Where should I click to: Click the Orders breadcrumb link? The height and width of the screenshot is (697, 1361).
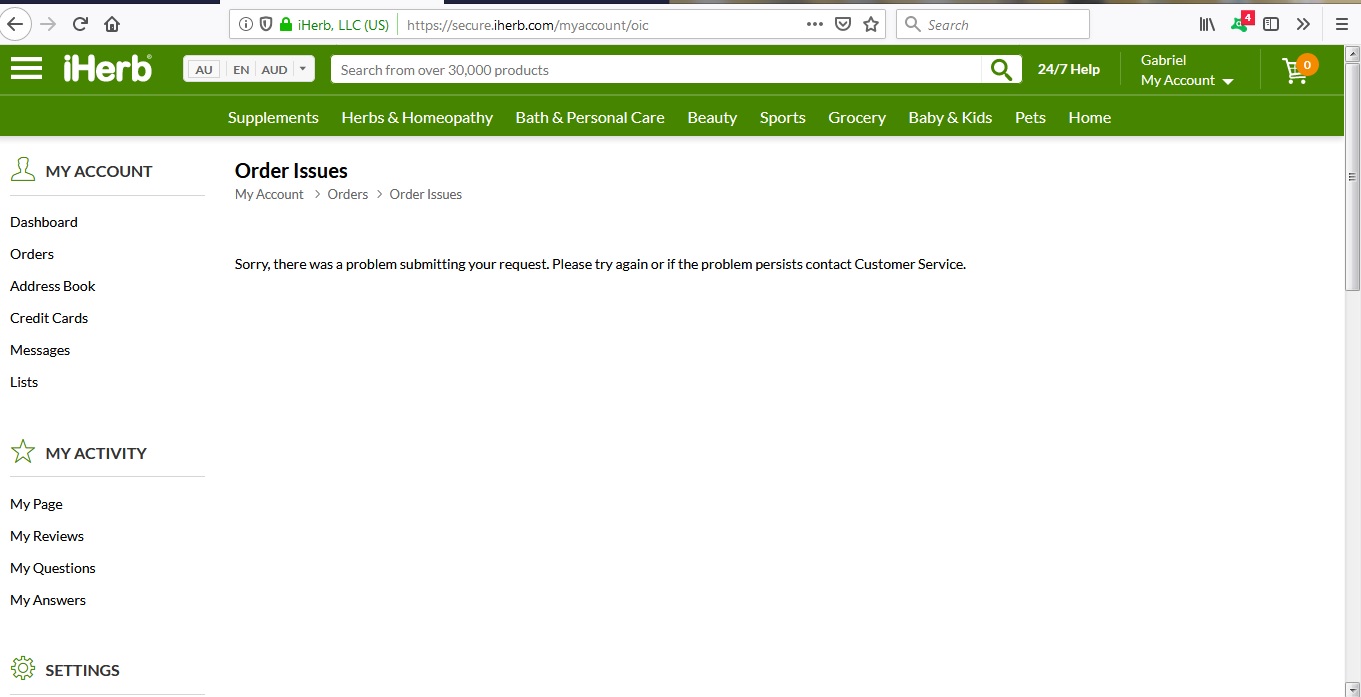(x=347, y=194)
